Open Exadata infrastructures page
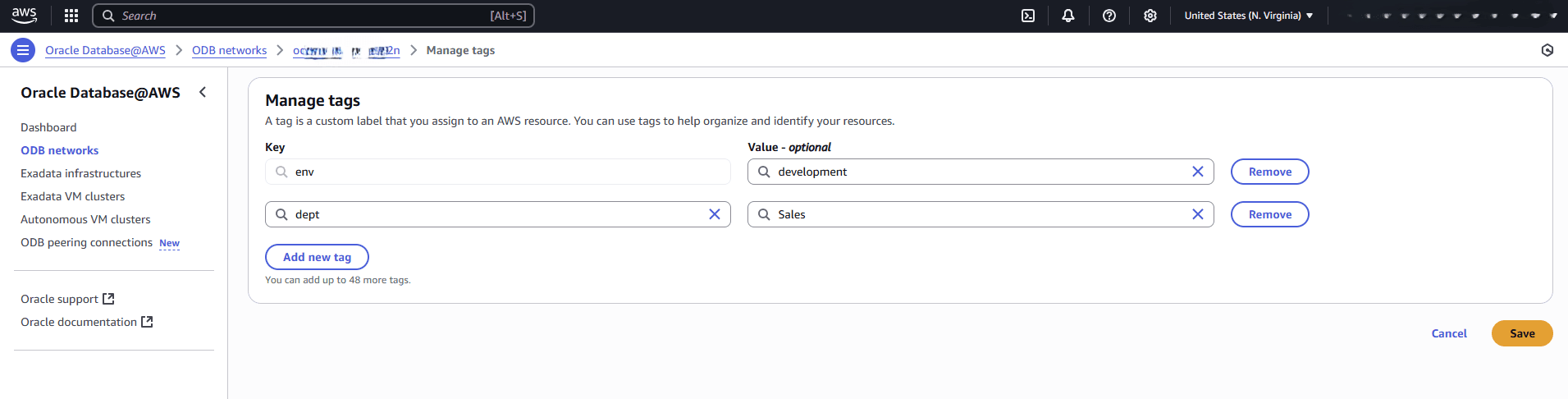 [80, 173]
